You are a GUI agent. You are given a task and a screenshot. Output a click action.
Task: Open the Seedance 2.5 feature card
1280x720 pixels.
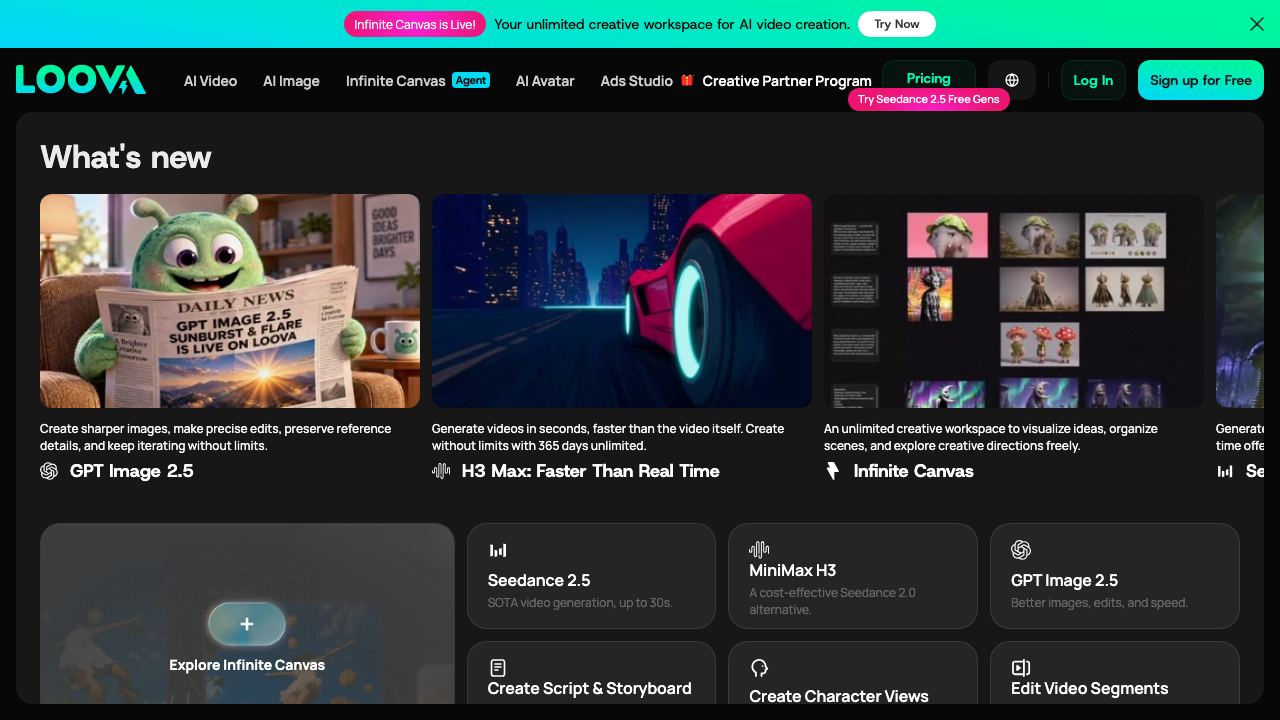point(591,576)
